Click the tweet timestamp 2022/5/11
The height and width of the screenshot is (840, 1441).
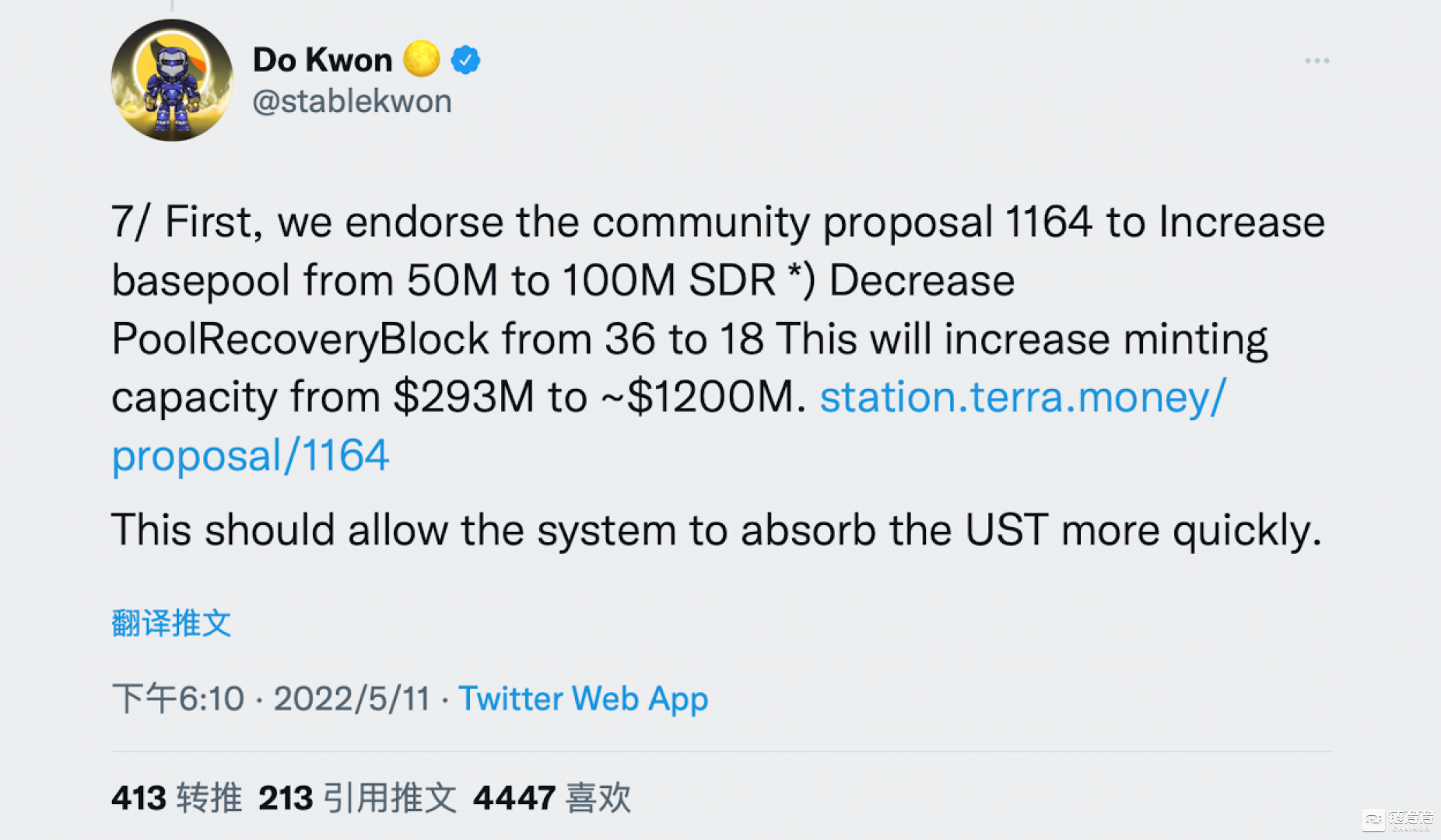pyautogui.click(x=352, y=698)
